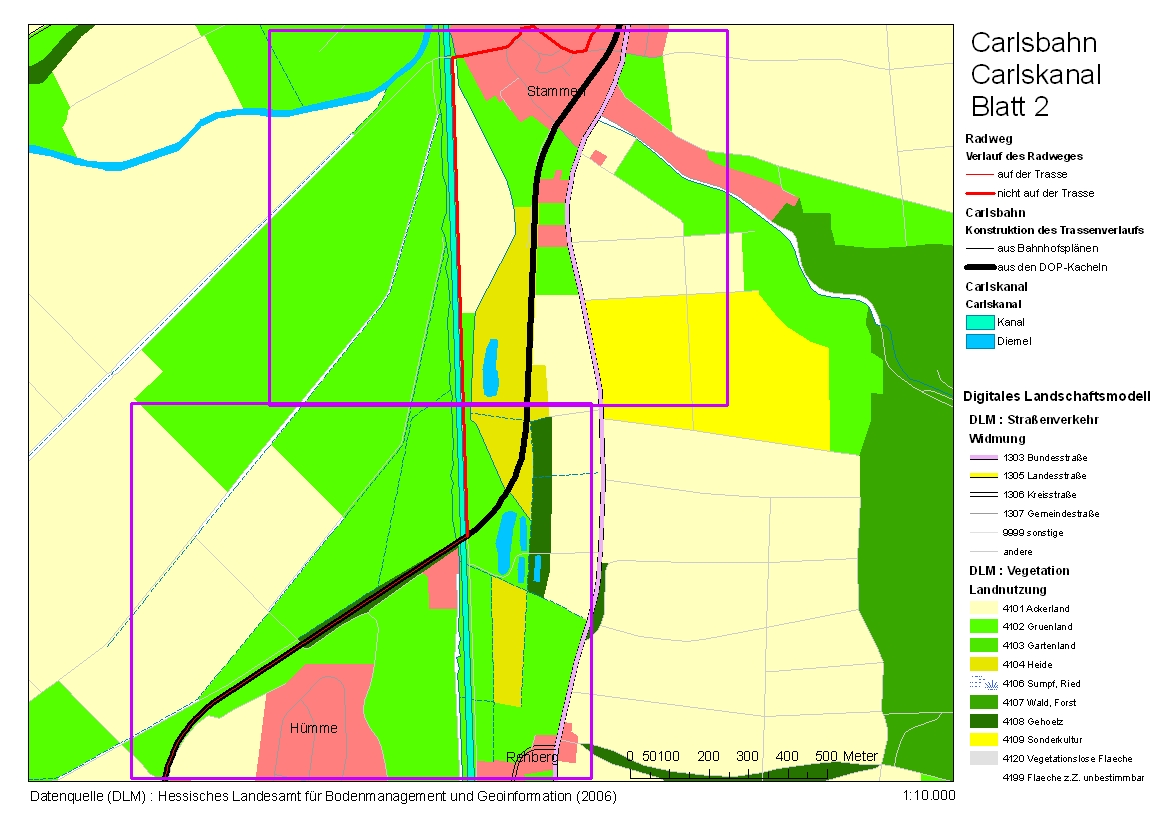Click the 'auf der Trasse' red line symbol
Image resolution: width=1169 pixels, height=827 pixels.
click(x=980, y=174)
